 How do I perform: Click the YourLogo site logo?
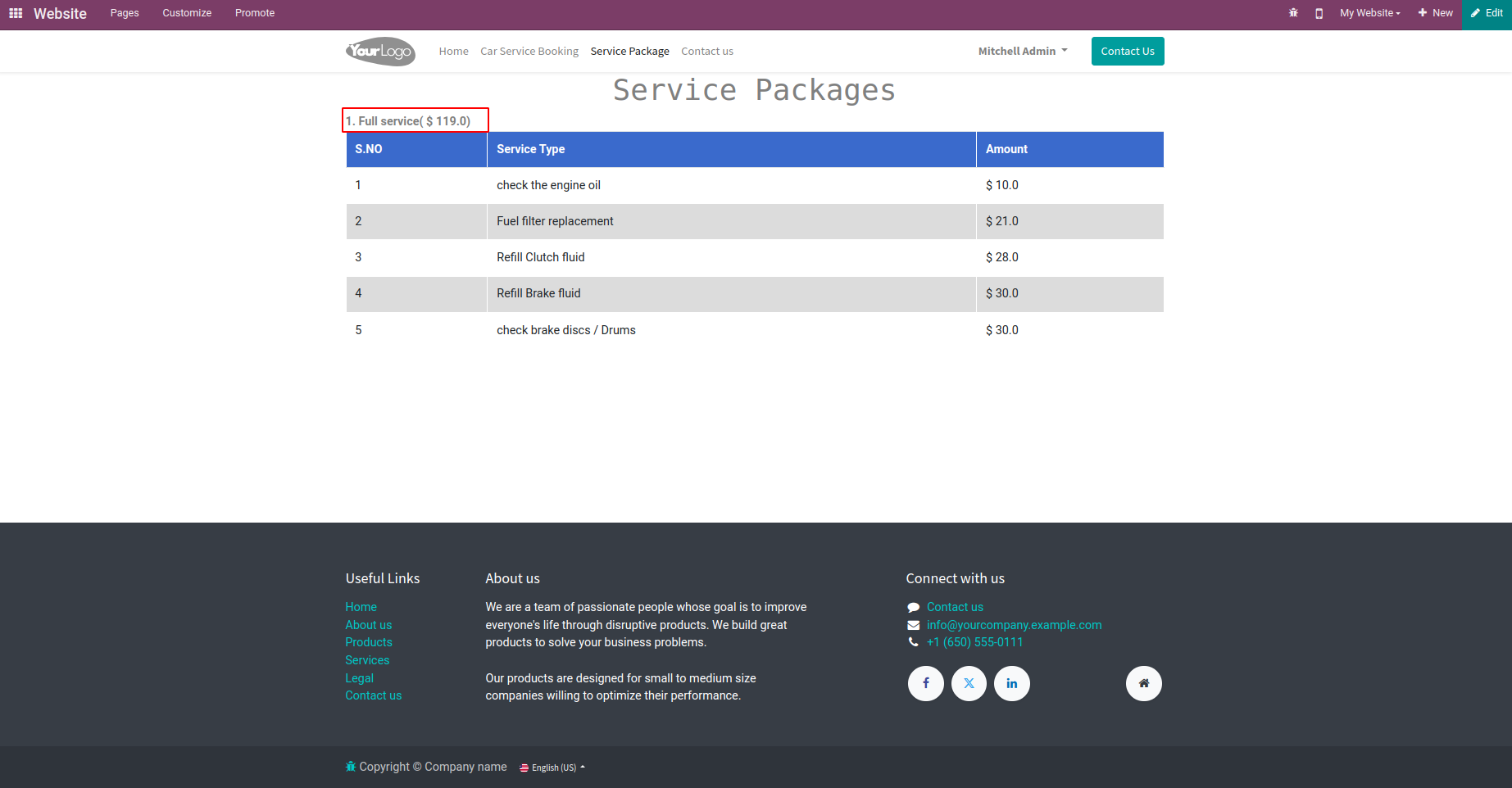pyautogui.click(x=380, y=52)
